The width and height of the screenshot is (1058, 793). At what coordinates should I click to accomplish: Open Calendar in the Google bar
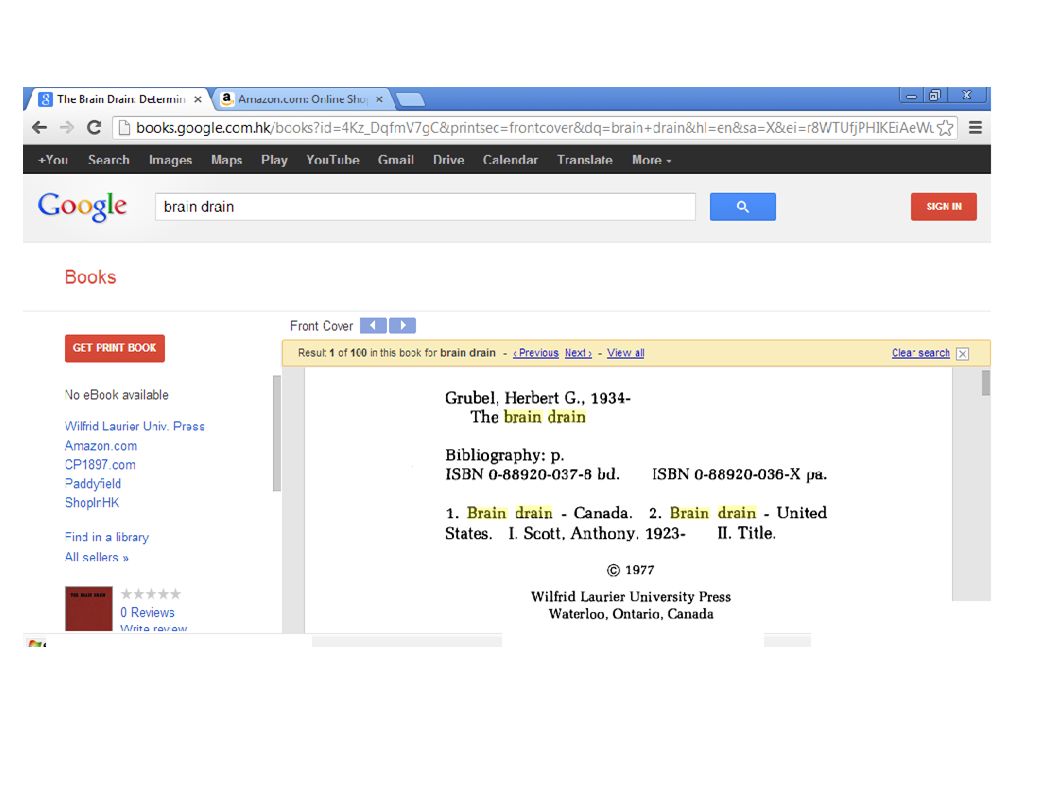(510, 160)
